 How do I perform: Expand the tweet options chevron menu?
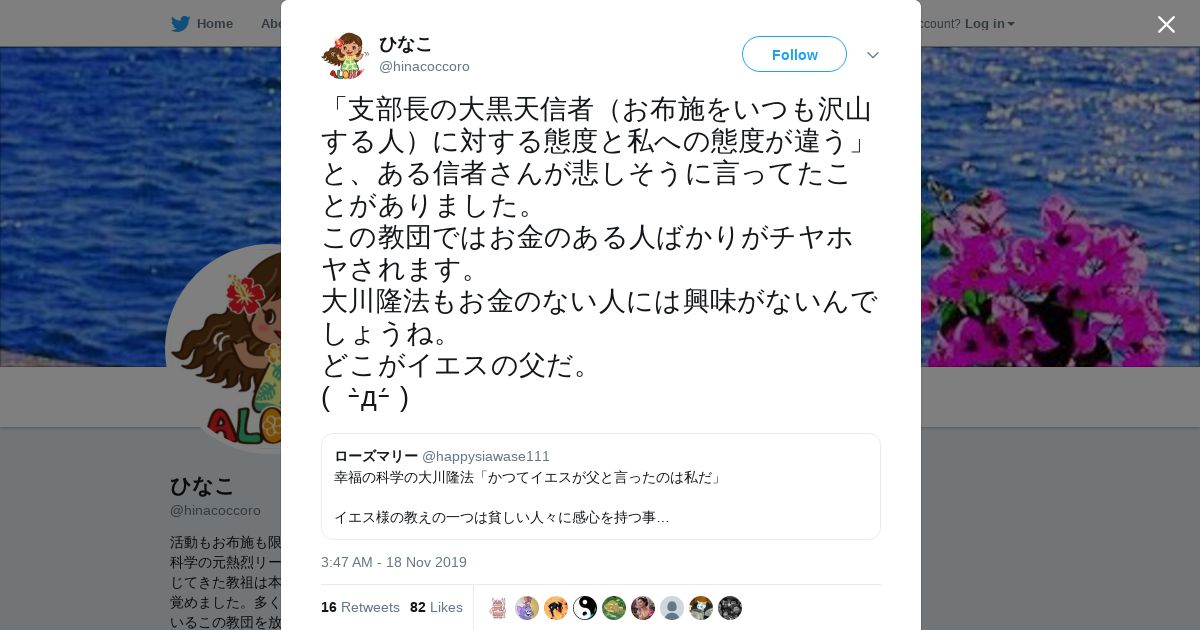[873, 55]
